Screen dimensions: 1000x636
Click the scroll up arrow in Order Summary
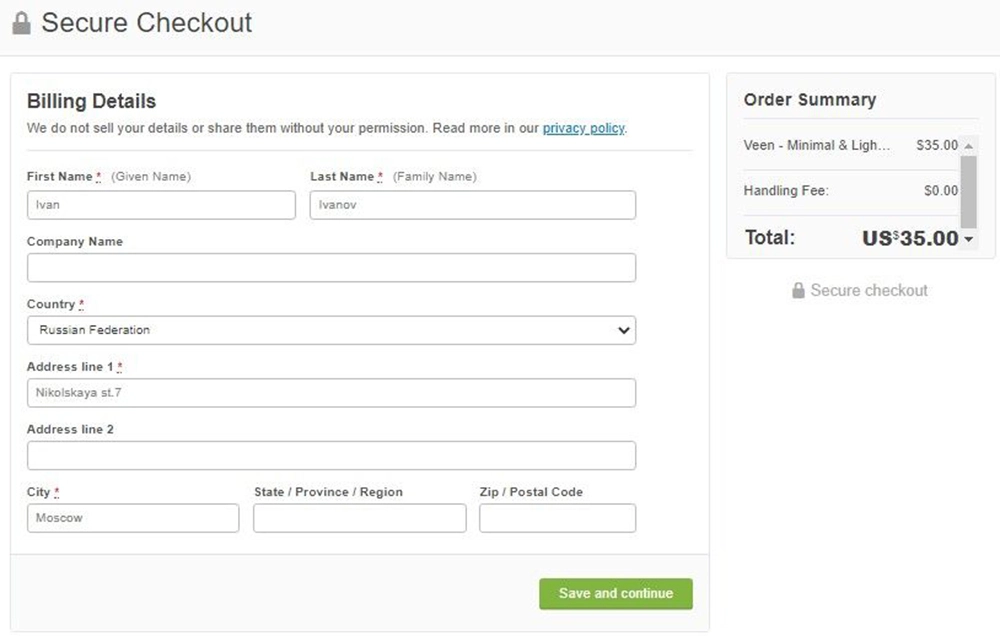click(x=968, y=146)
